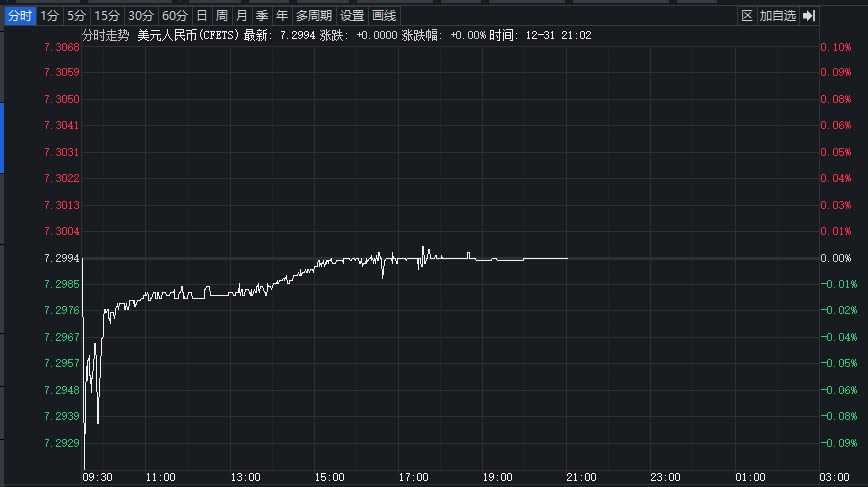Viewport: 868px width, 487px height.
Task: Open the 设置 settings button
Action: click(352, 16)
